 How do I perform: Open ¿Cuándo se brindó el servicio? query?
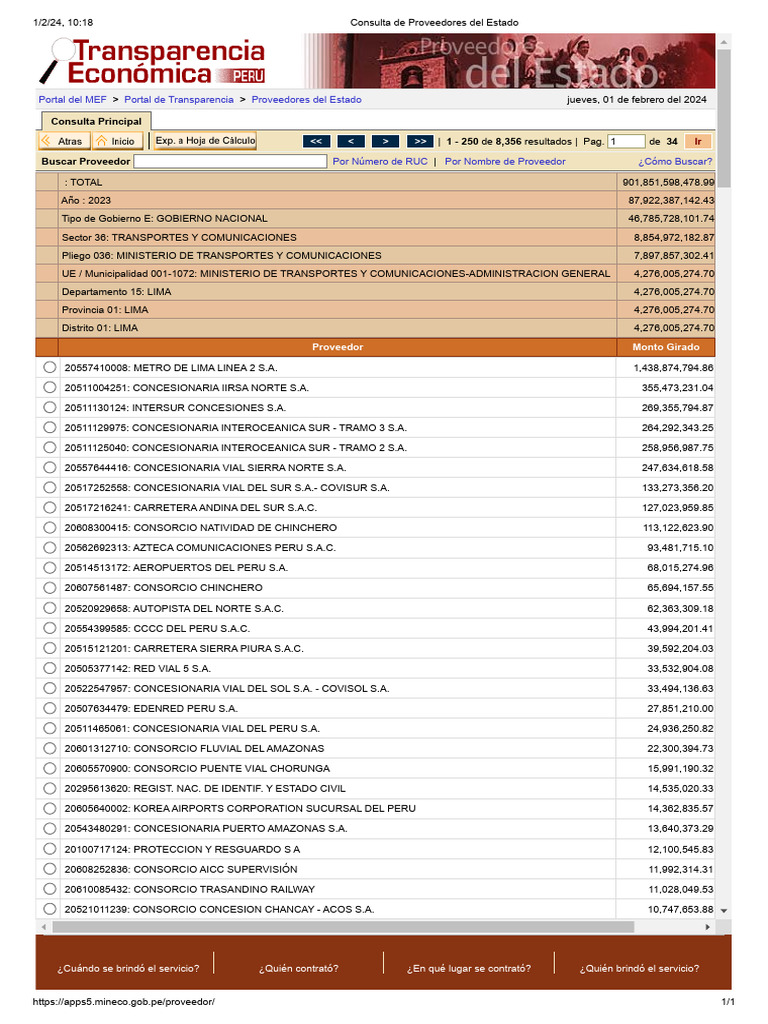(128, 968)
